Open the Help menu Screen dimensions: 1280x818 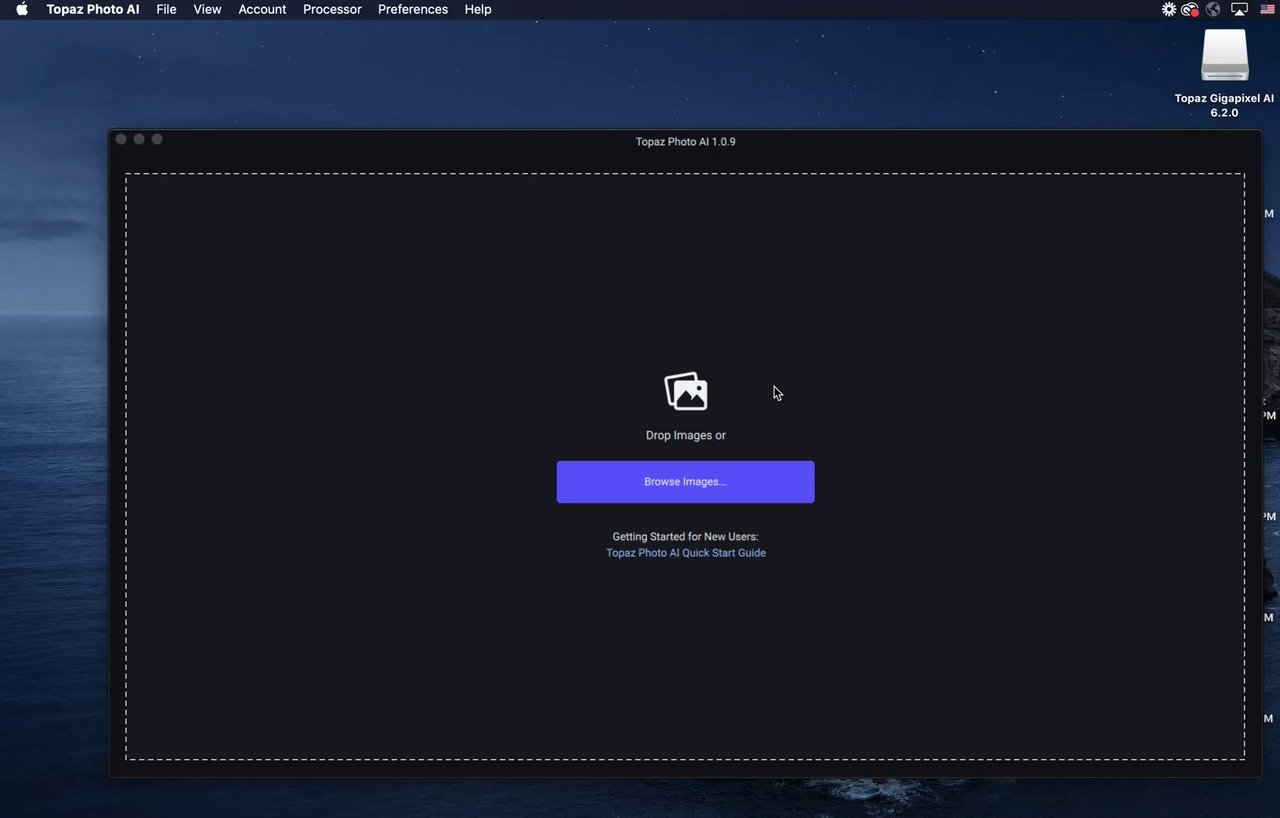pos(478,9)
